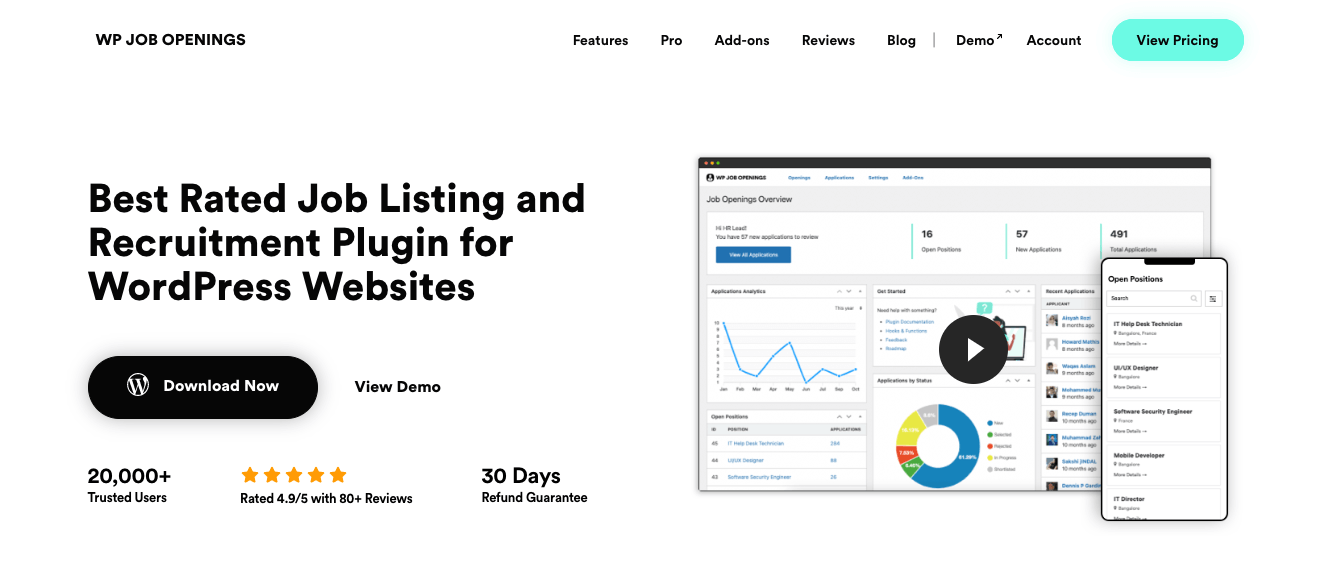
Task: Go to the Account page
Action: [x=1054, y=41]
